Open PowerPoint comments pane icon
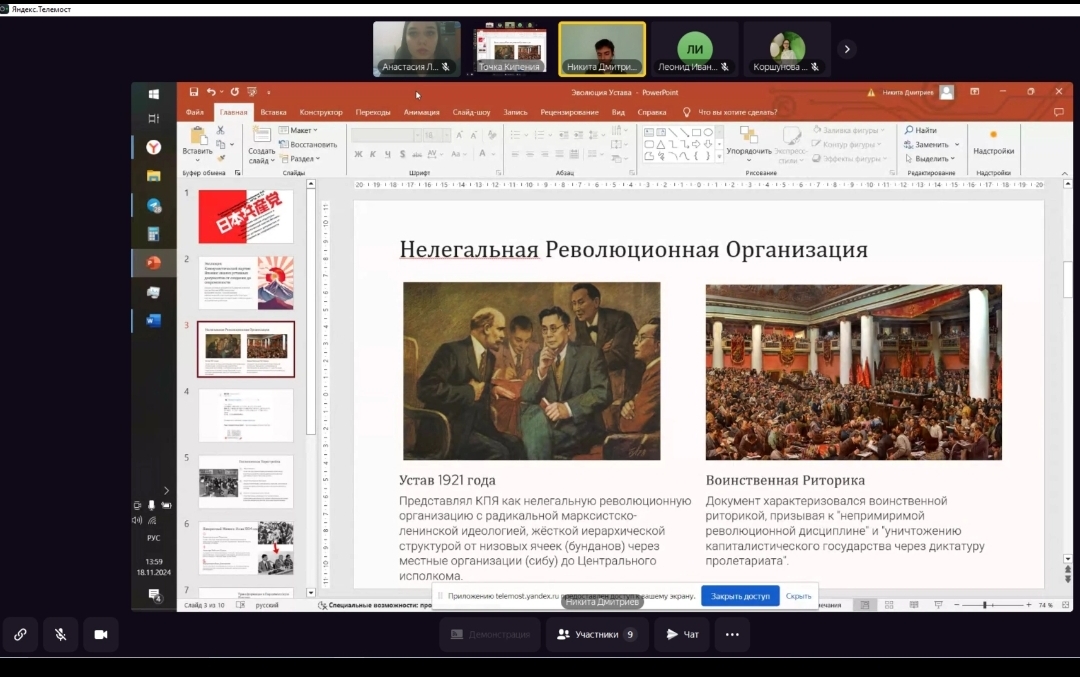The width and height of the screenshot is (1080, 677). (1059, 112)
